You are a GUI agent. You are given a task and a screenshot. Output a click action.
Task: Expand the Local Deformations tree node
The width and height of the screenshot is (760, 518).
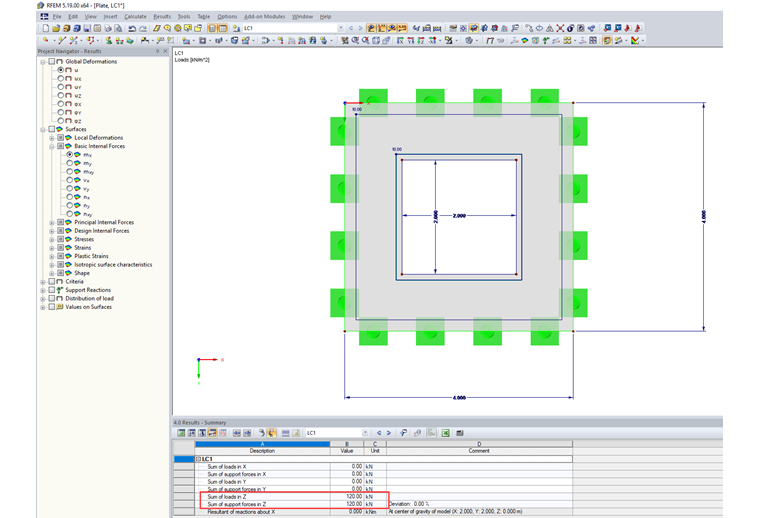(x=52, y=138)
